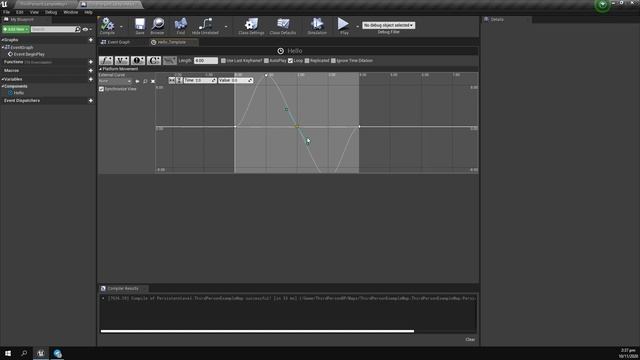Screen dimensions: 640x360
Task: Click the keyframe Time input field
Action: click(200, 80)
